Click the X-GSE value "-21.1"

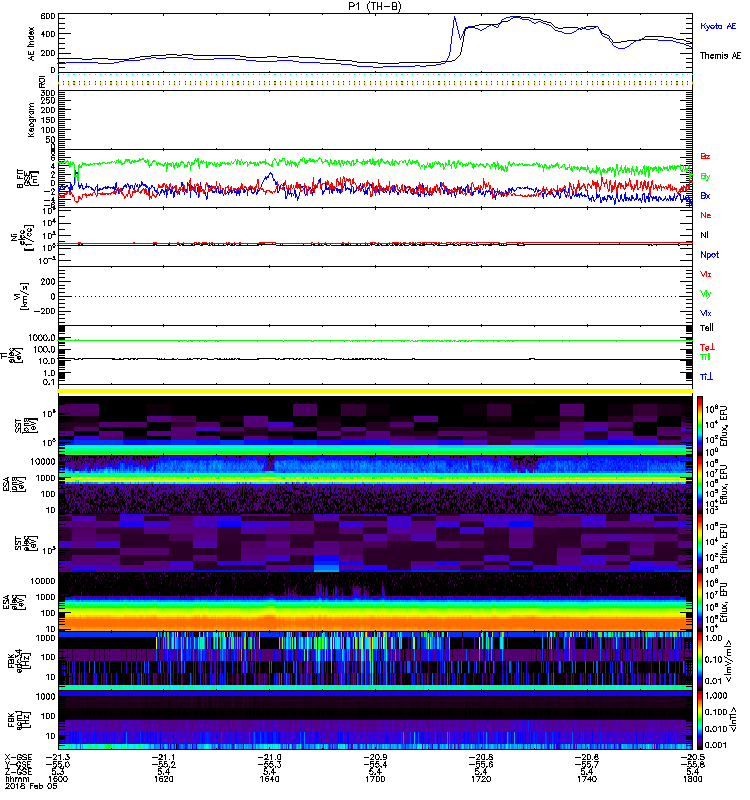[164, 757]
